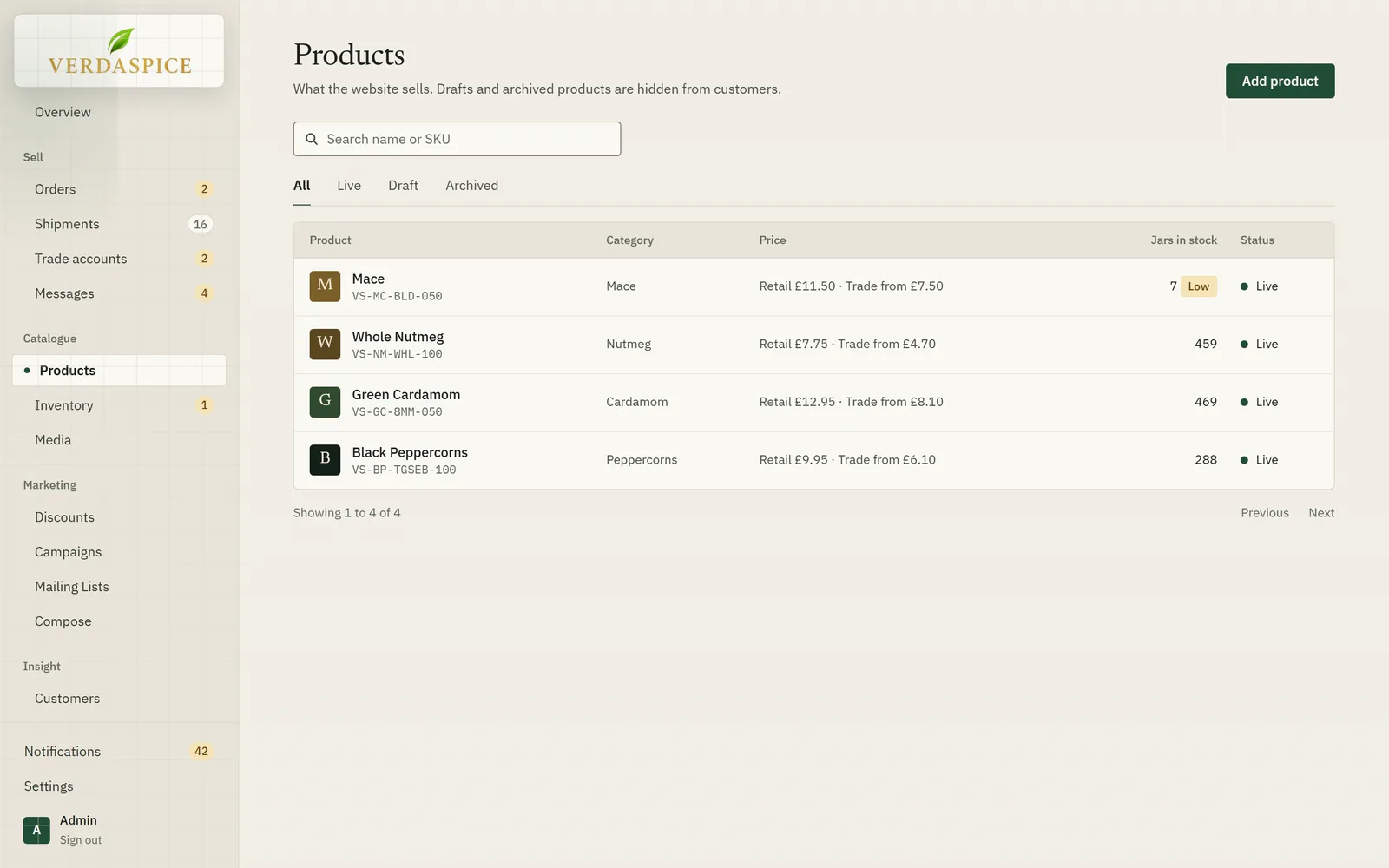Image resolution: width=1389 pixels, height=868 pixels.
Task: Go to the Previous page
Action: (x=1265, y=513)
